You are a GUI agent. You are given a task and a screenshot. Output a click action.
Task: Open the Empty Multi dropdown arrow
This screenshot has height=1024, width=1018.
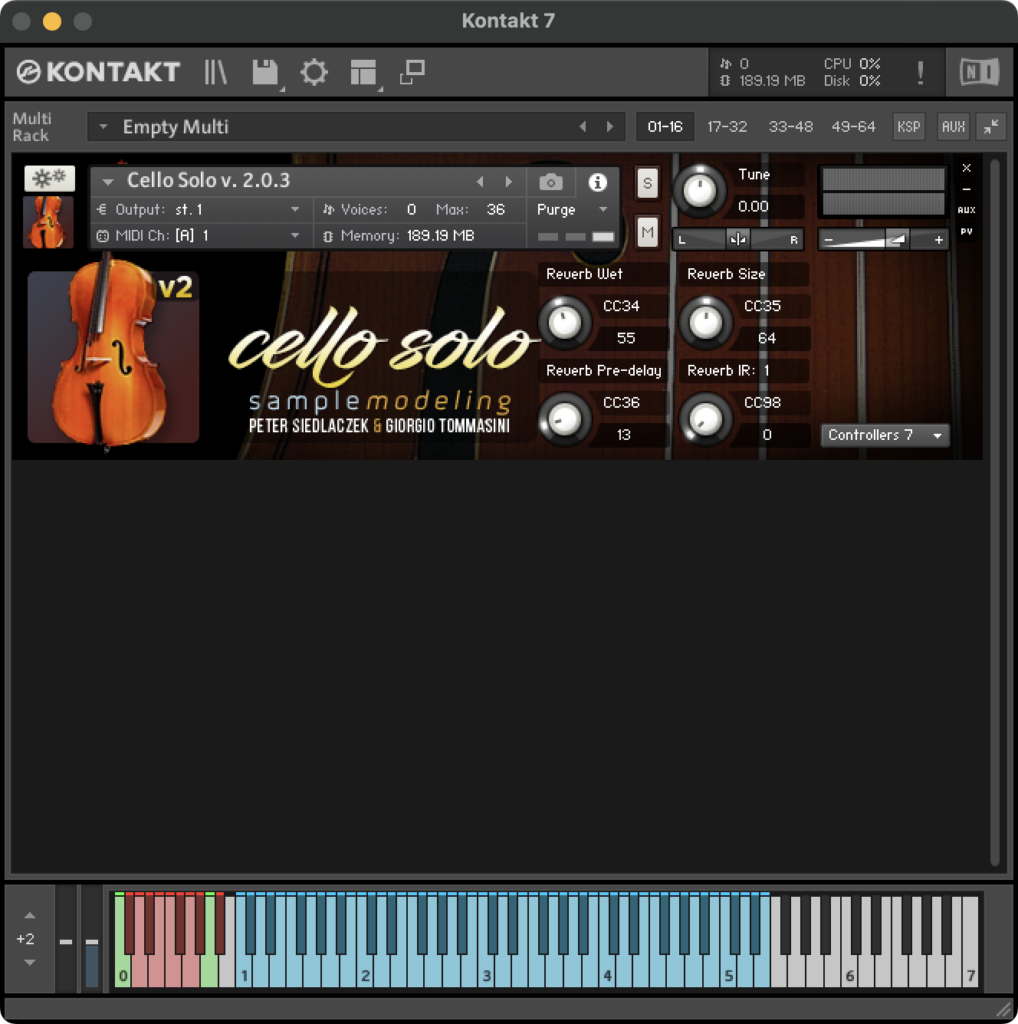(103, 127)
